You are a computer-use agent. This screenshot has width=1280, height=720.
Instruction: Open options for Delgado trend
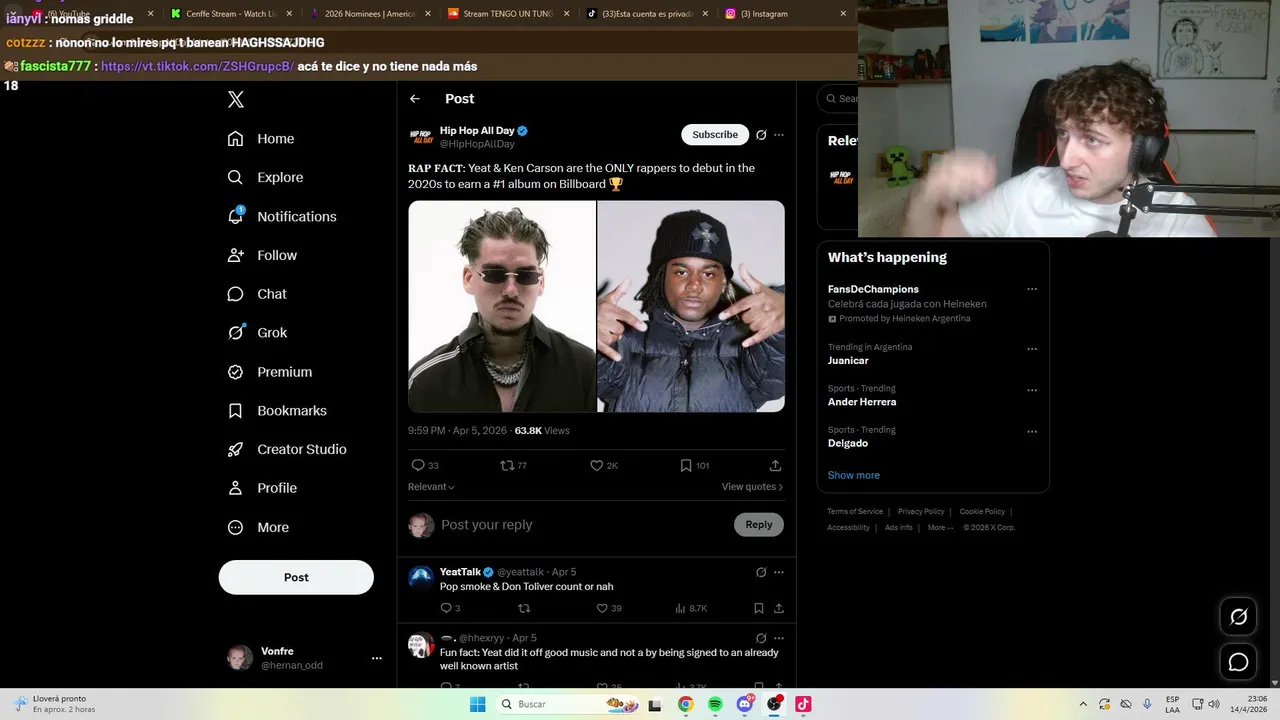1032,432
